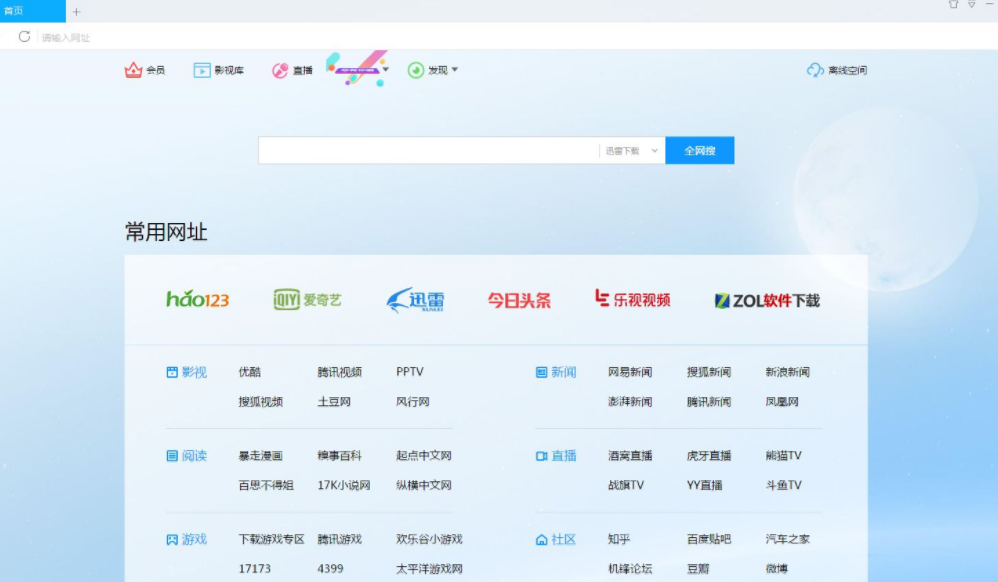
Task: Open the 汽车之家 link
Action: point(787,539)
